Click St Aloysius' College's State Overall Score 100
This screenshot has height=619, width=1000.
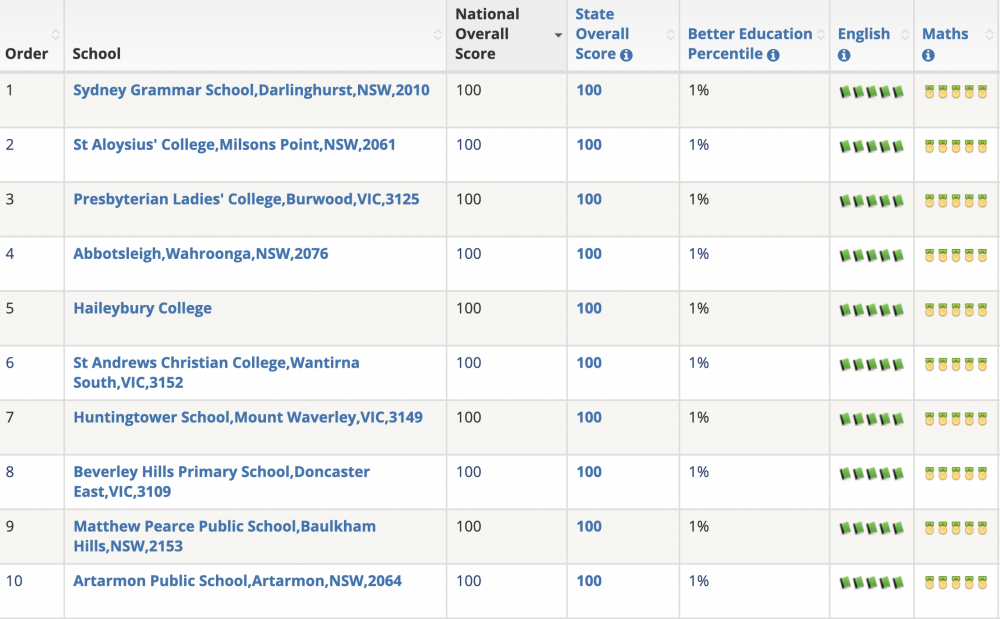coord(589,145)
